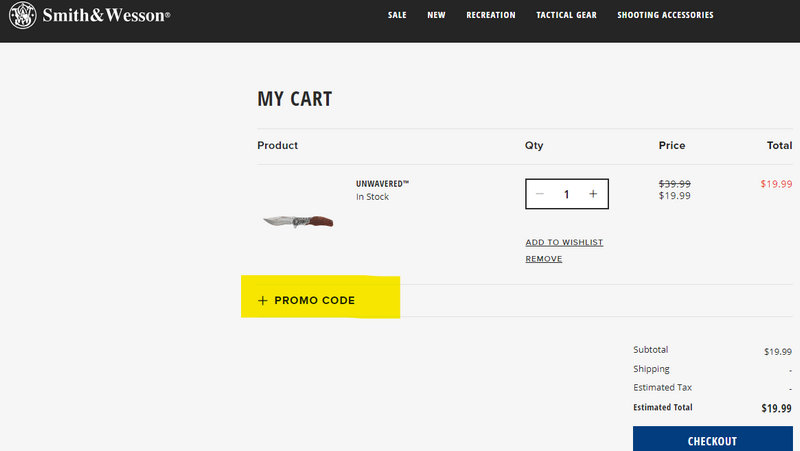
Task: Add item to wishlist
Action: click(x=564, y=242)
